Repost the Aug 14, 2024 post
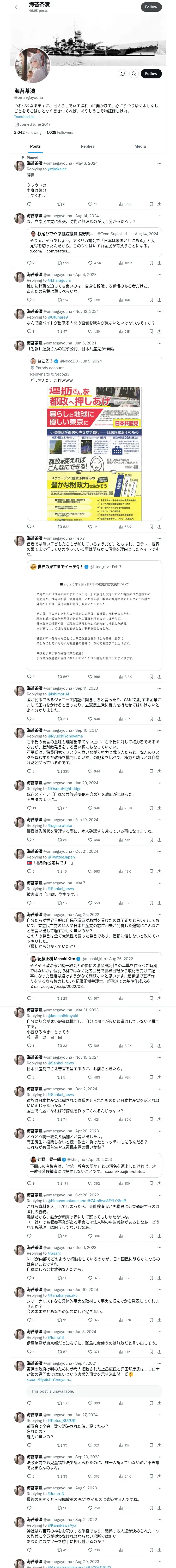 click(x=59, y=263)
